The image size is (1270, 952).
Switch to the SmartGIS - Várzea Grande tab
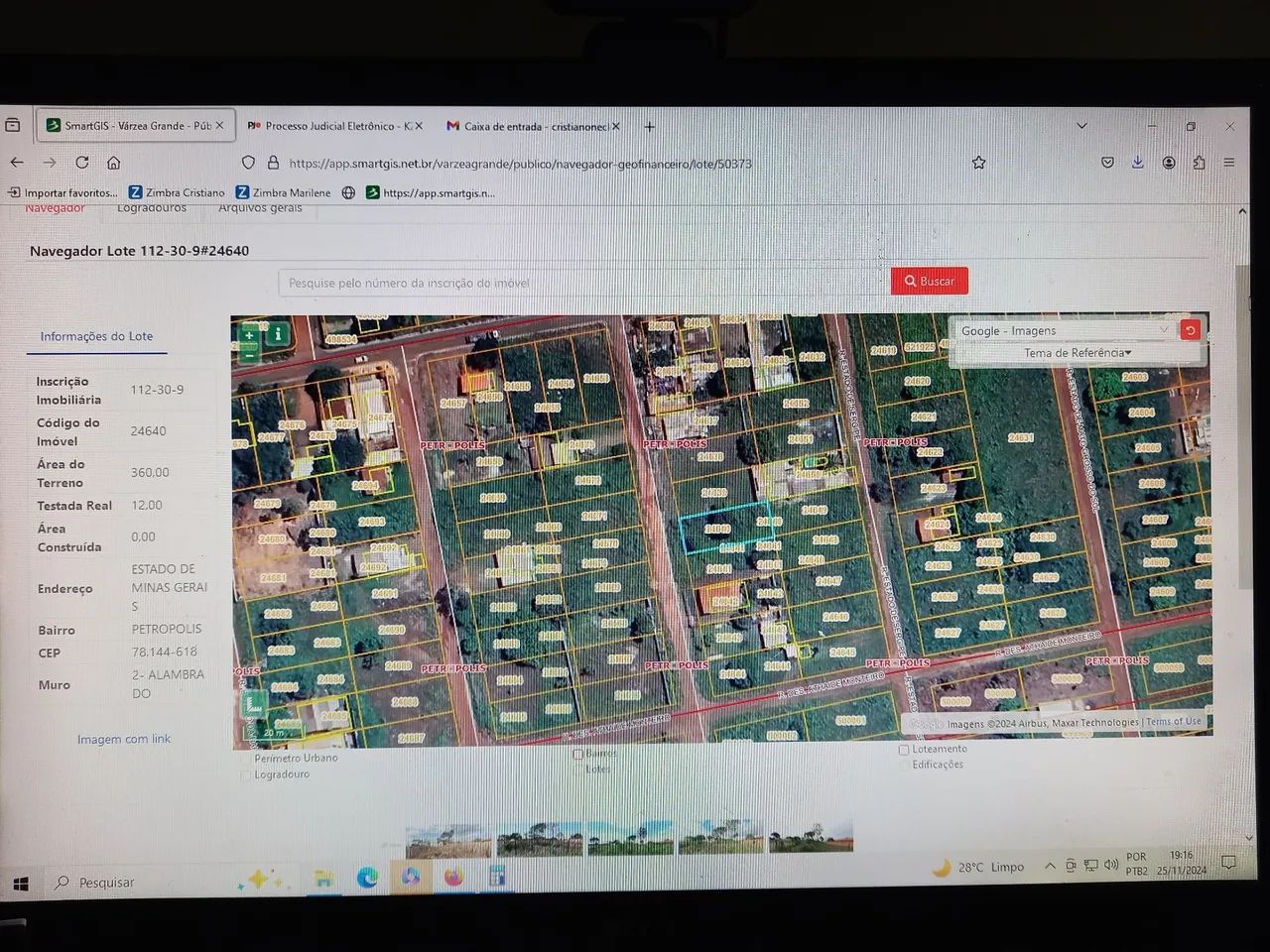point(136,126)
